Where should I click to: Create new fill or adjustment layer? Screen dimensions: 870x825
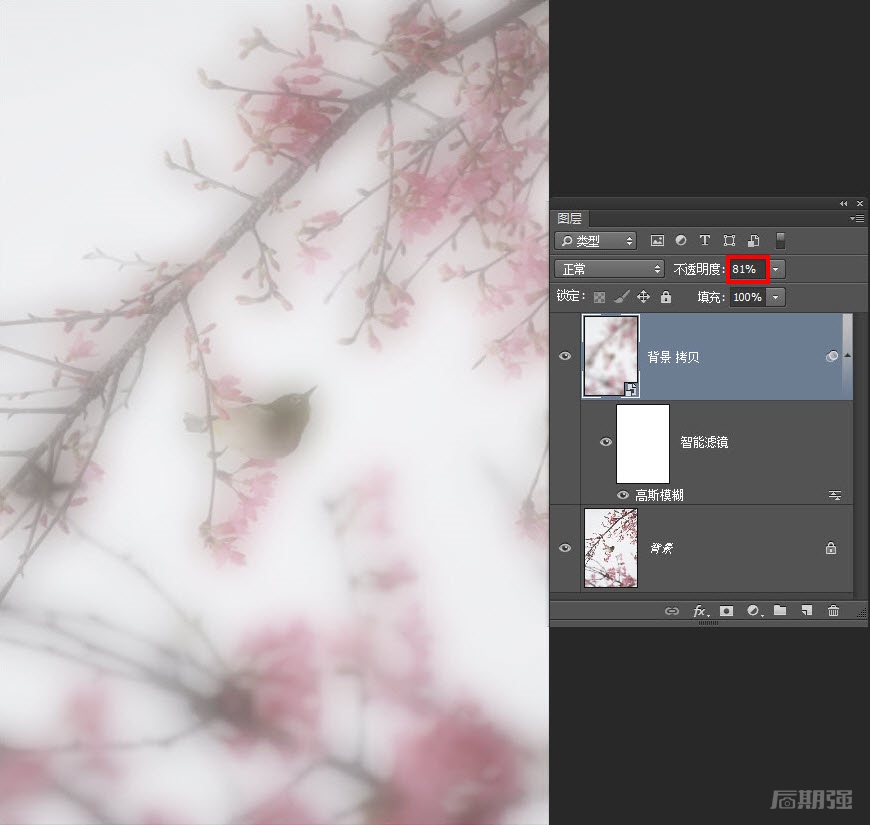point(753,611)
